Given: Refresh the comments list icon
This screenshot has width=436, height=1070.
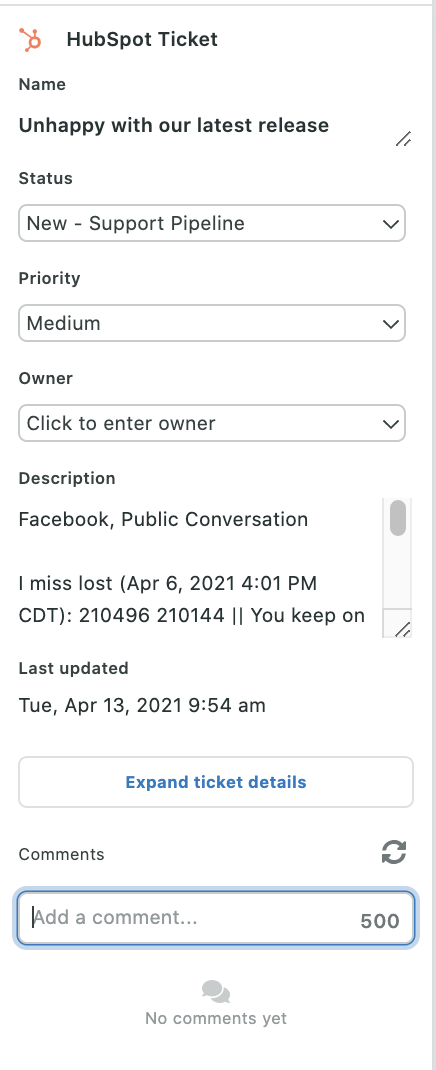Looking at the screenshot, I should click(x=394, y=852).
